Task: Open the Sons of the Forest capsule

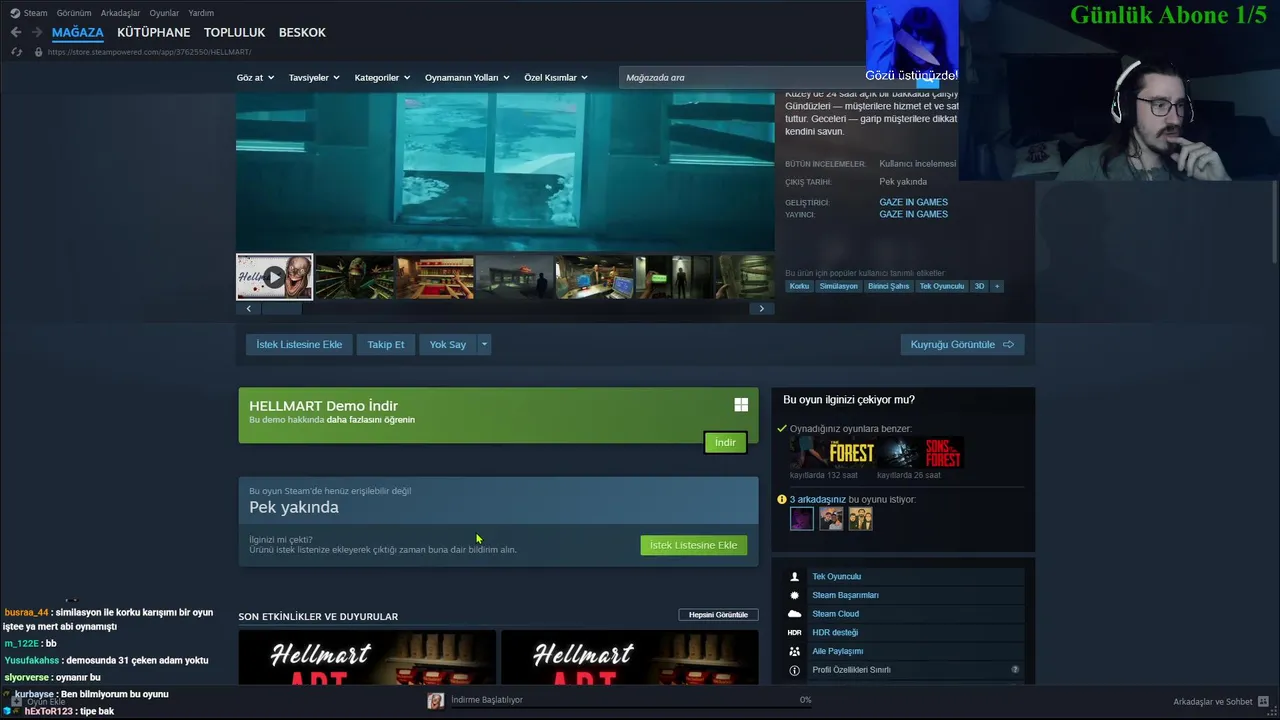Action: point(921,453)
